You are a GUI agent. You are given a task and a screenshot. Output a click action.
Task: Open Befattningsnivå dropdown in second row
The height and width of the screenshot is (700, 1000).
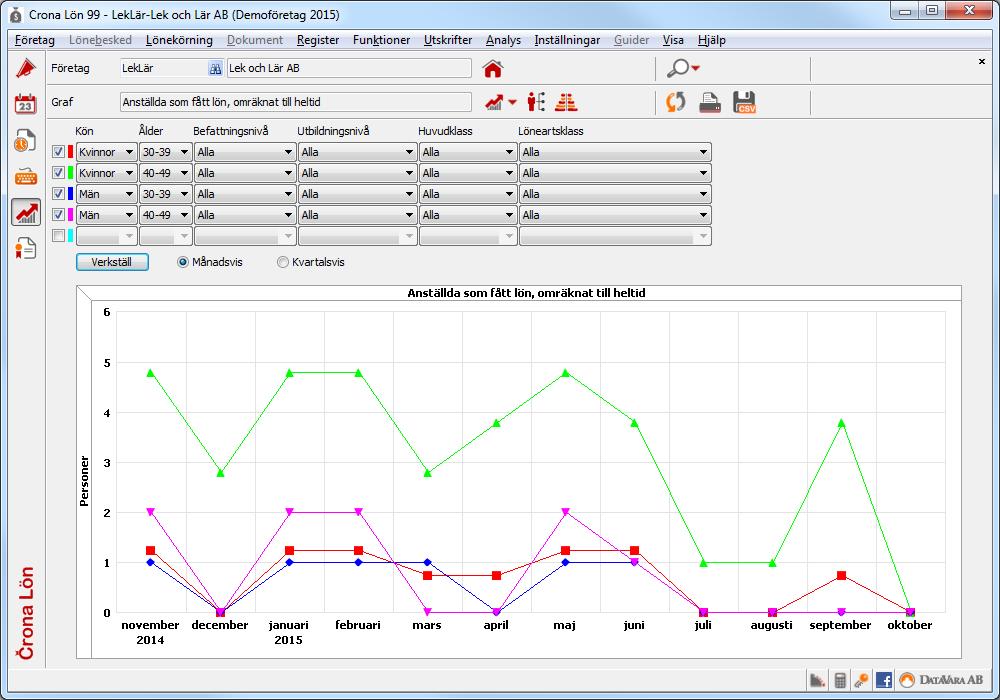(x=245, y=173)
